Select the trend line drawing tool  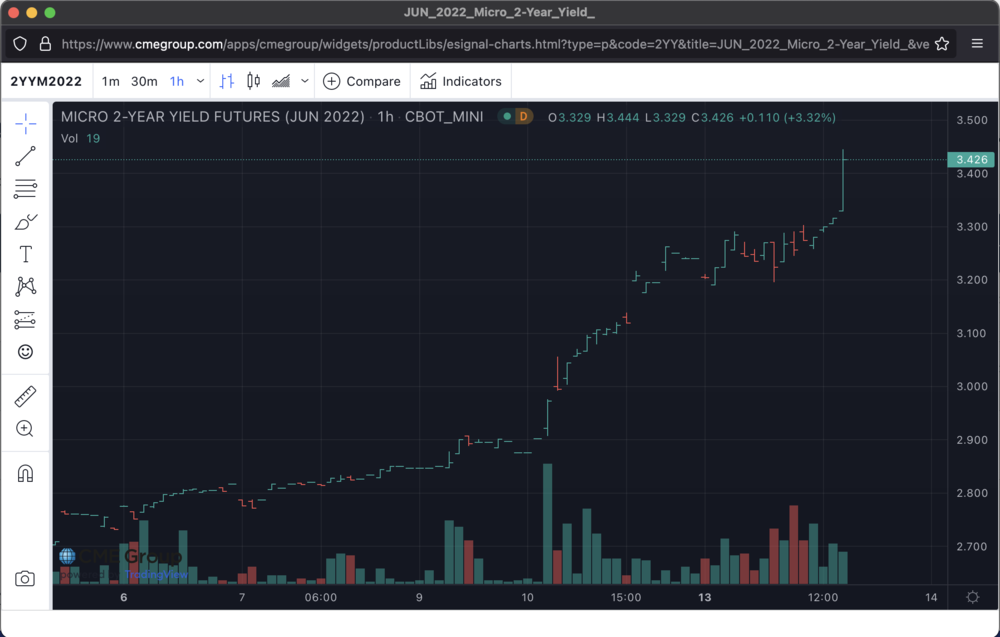coord(26,156)
